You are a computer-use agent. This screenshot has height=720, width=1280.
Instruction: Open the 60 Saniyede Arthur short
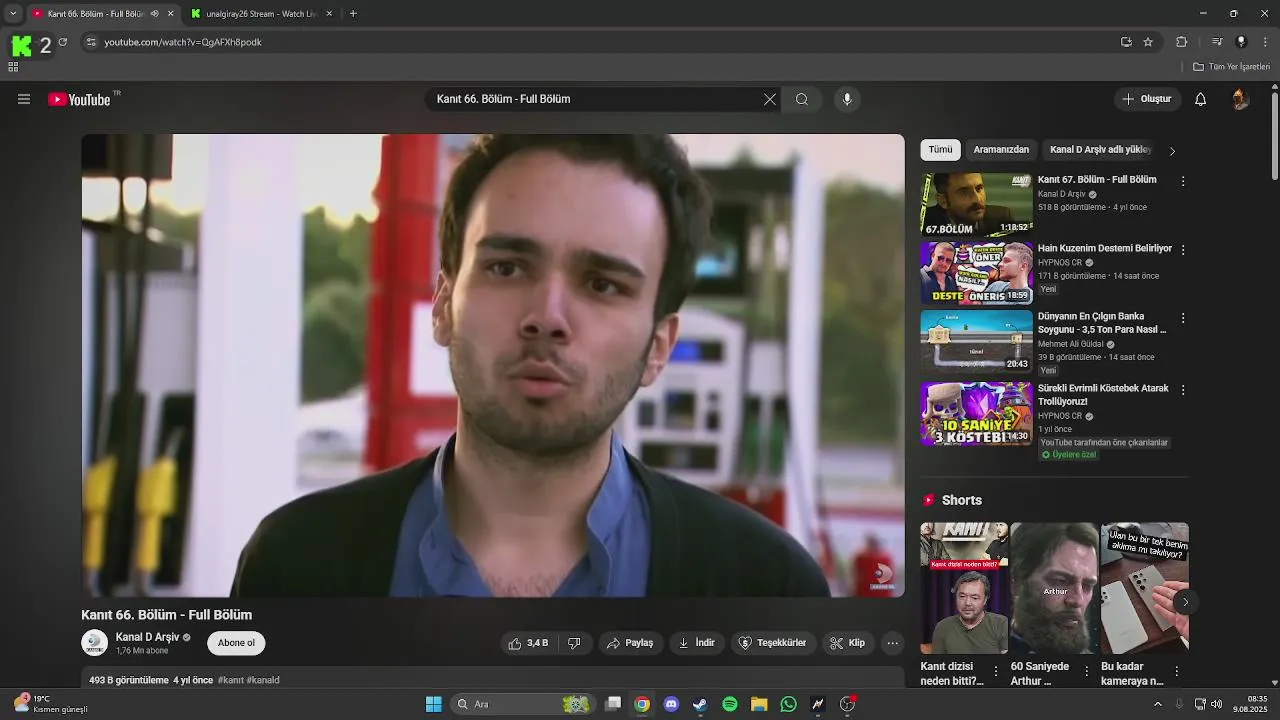pyautogui.click(x=1054, y=588)
